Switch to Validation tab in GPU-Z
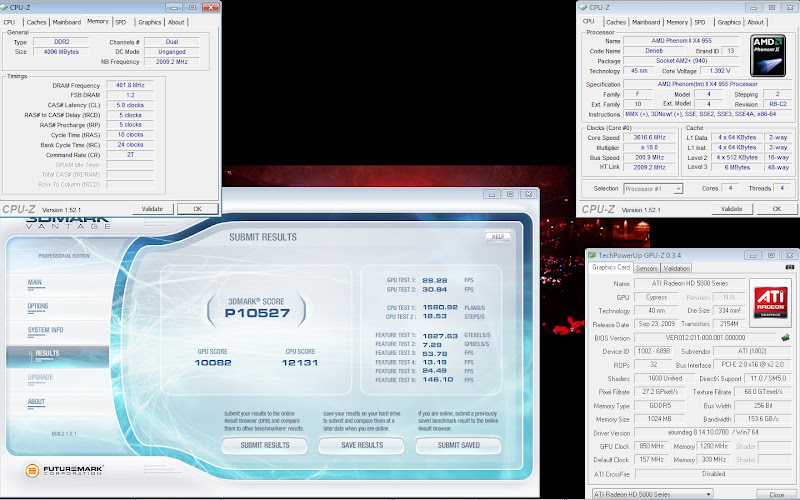Image resolution: width=800 pixels, height=500 pixels. click(677, 268)
